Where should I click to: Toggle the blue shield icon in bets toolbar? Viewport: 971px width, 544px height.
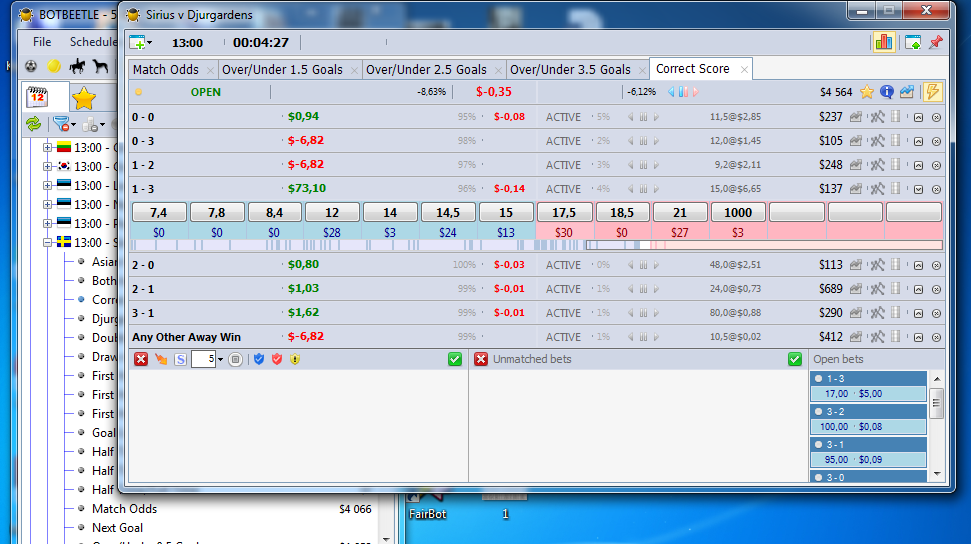[257, 359]
